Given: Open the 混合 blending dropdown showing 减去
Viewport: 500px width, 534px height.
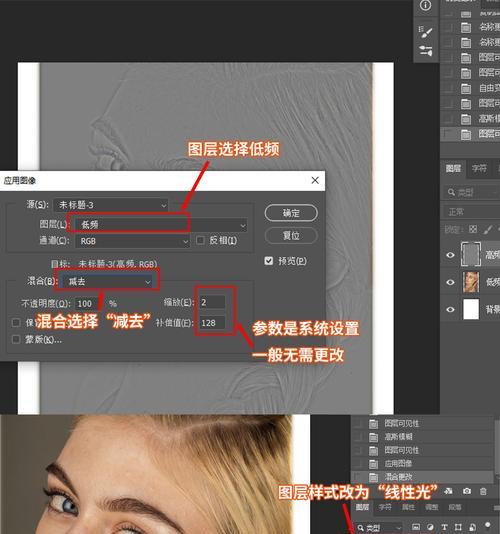Looking at the screenshot, I should (x=106, y=281).
